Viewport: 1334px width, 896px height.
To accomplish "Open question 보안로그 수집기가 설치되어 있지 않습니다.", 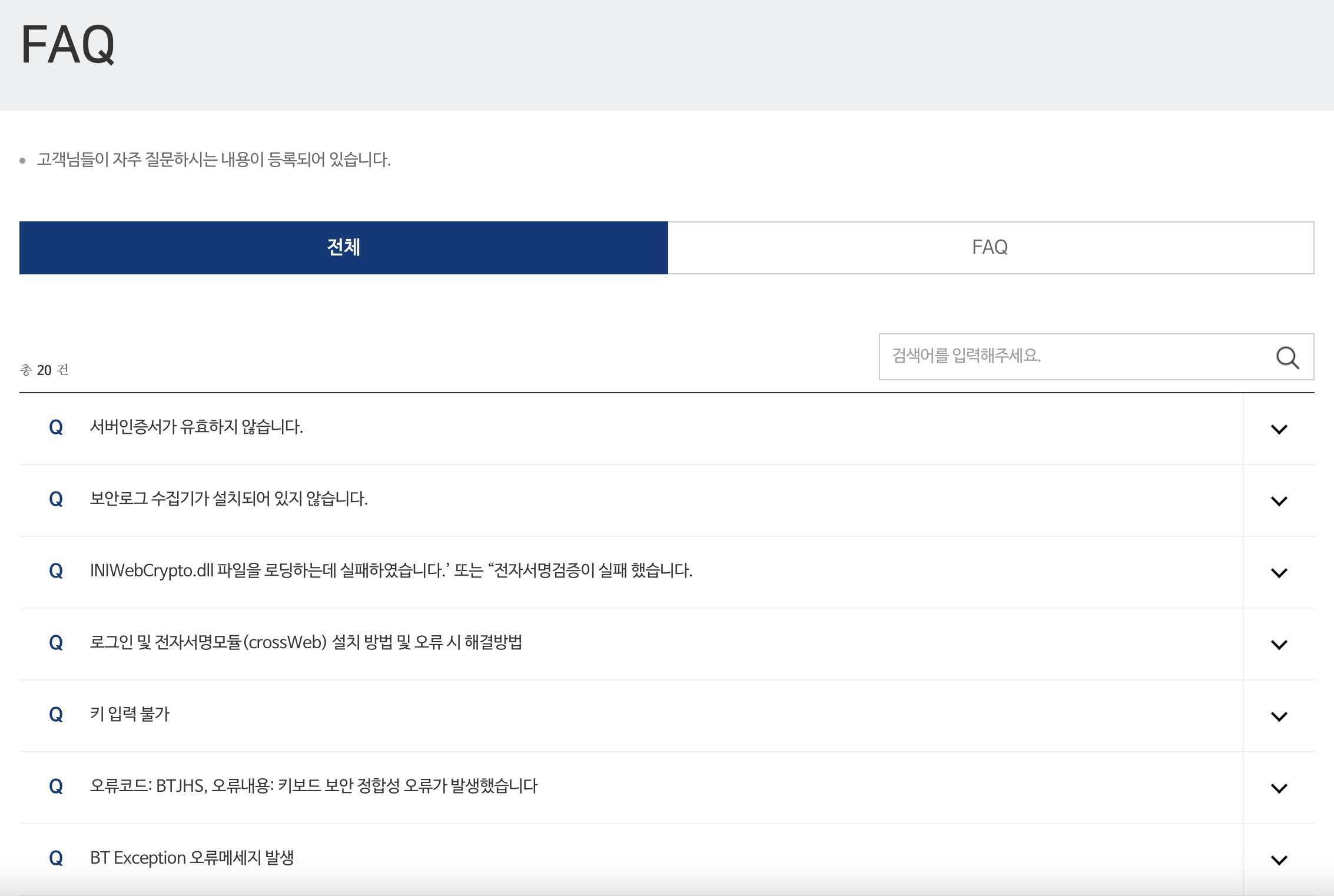I will (x=229, y=499).
